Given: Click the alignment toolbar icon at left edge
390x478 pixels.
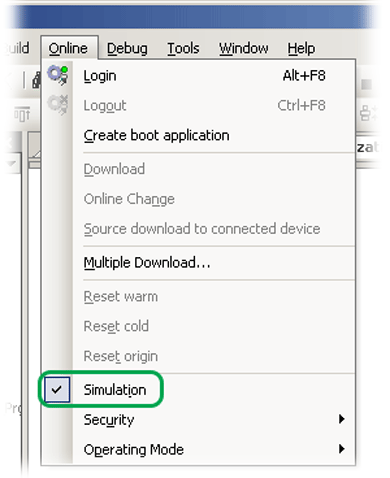Looking at the screenshot, I should click(x=22, y=115).
